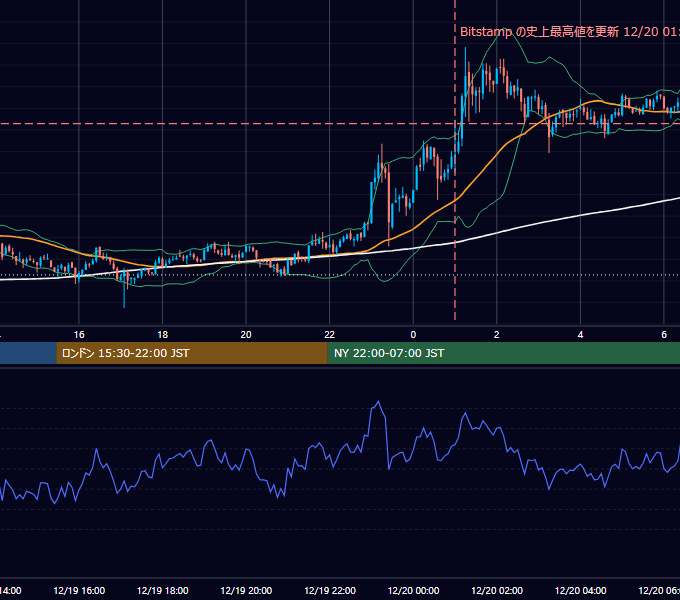
Task: Click the 4 hour axis label
Action: [x=580, y=335]
